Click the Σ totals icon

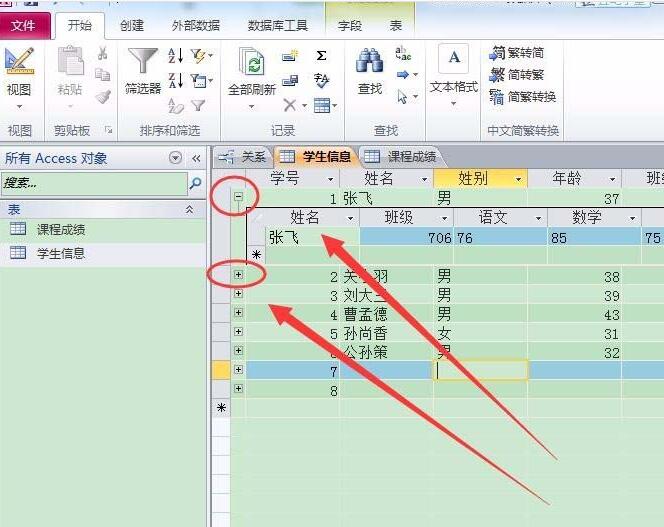321,56
